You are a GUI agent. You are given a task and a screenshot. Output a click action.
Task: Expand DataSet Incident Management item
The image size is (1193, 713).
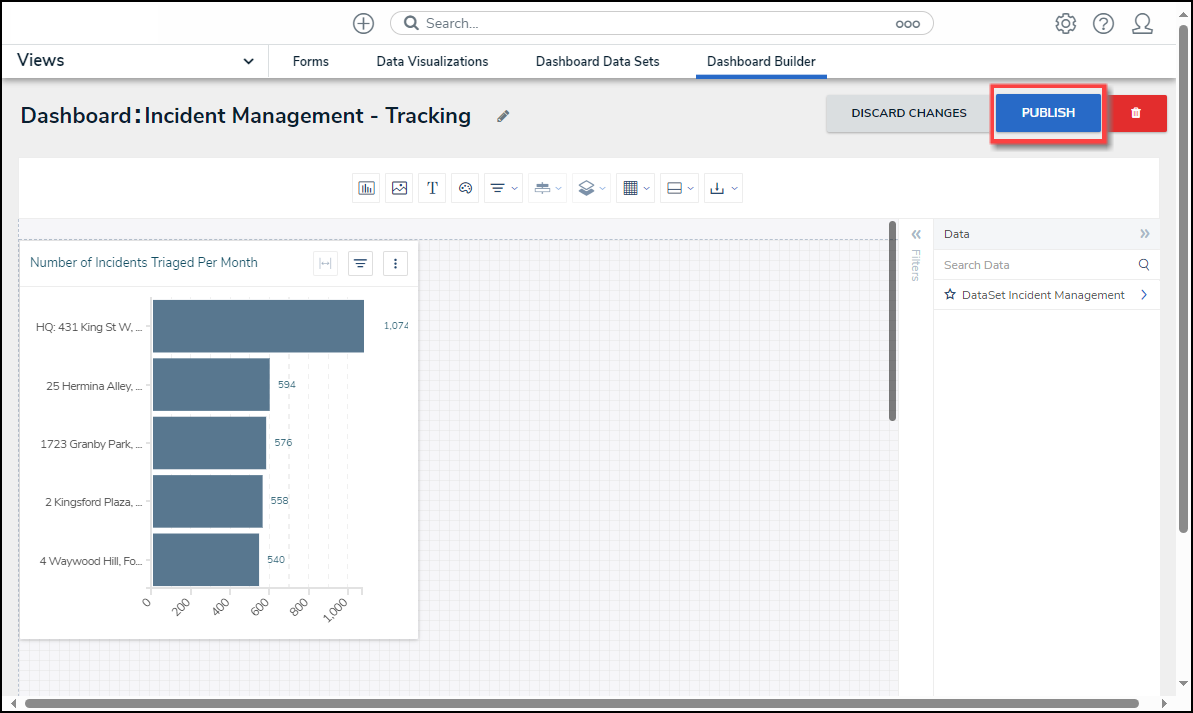tap(1143, 295)
